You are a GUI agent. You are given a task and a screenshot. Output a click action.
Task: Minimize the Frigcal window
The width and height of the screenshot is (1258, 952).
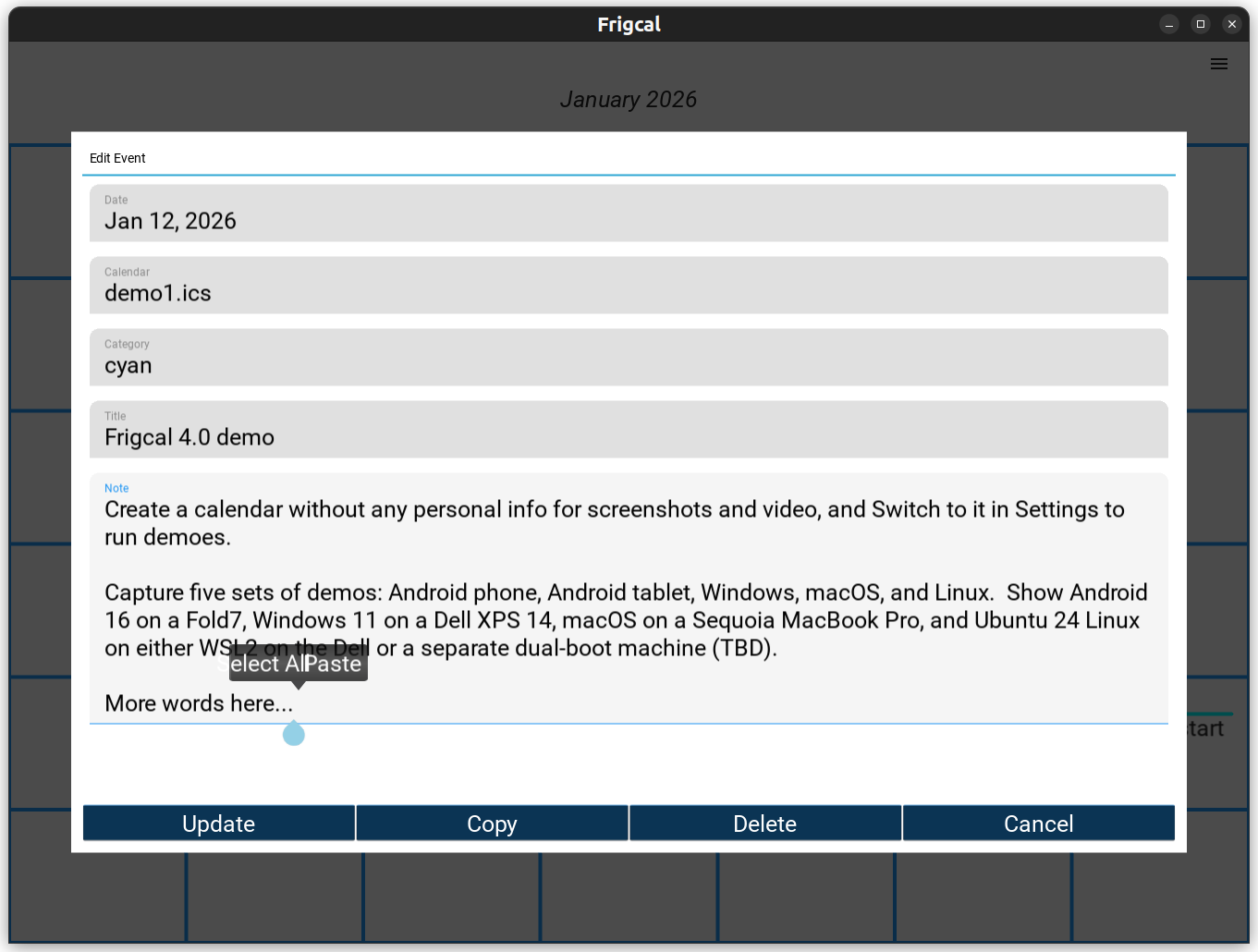tap(1168, 24)
